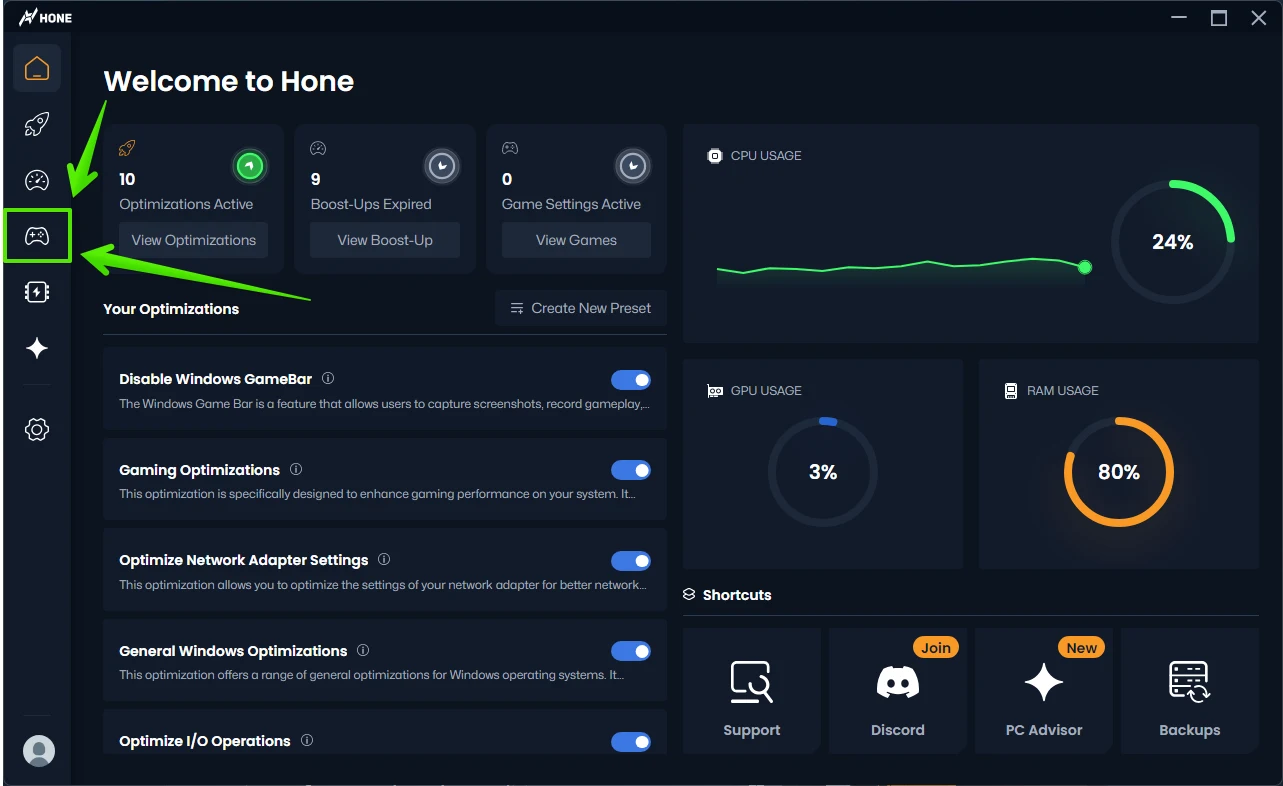Show info for Gaming Optimizations
Screen dimensions: 1283x786
296,470
